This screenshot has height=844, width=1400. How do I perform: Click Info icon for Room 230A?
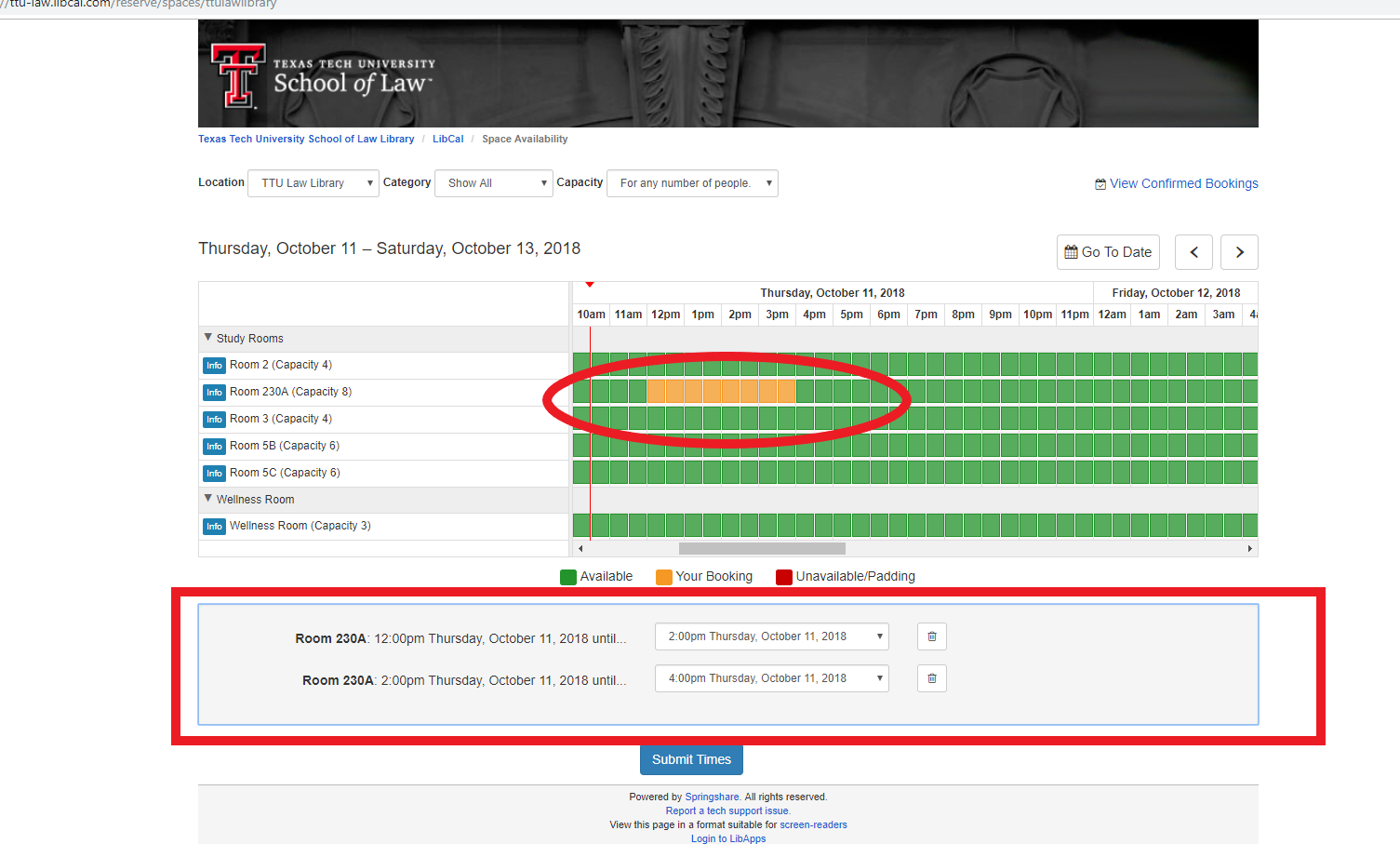pyautogui.click(x=214, y=393)
